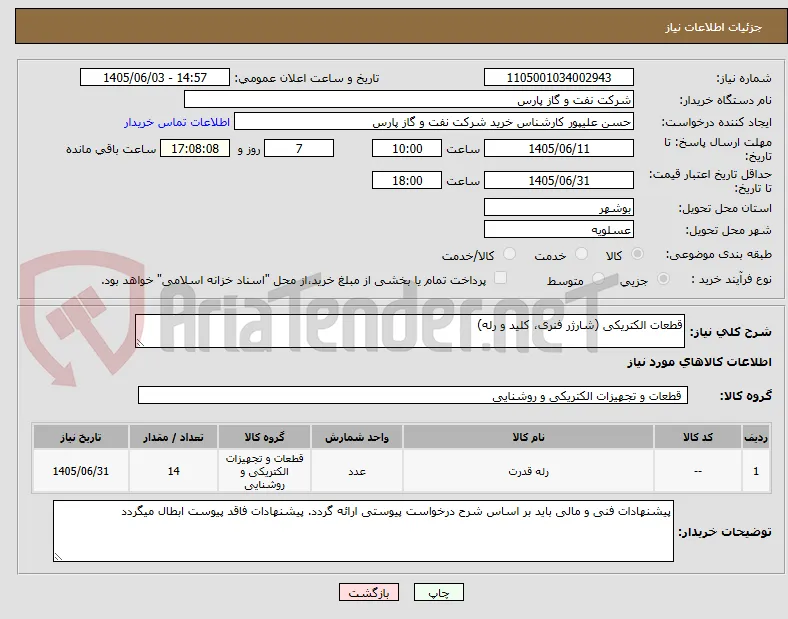Click the واحد شمارش column header
This screenshot has height=619, width=788.
click(357, 437)
